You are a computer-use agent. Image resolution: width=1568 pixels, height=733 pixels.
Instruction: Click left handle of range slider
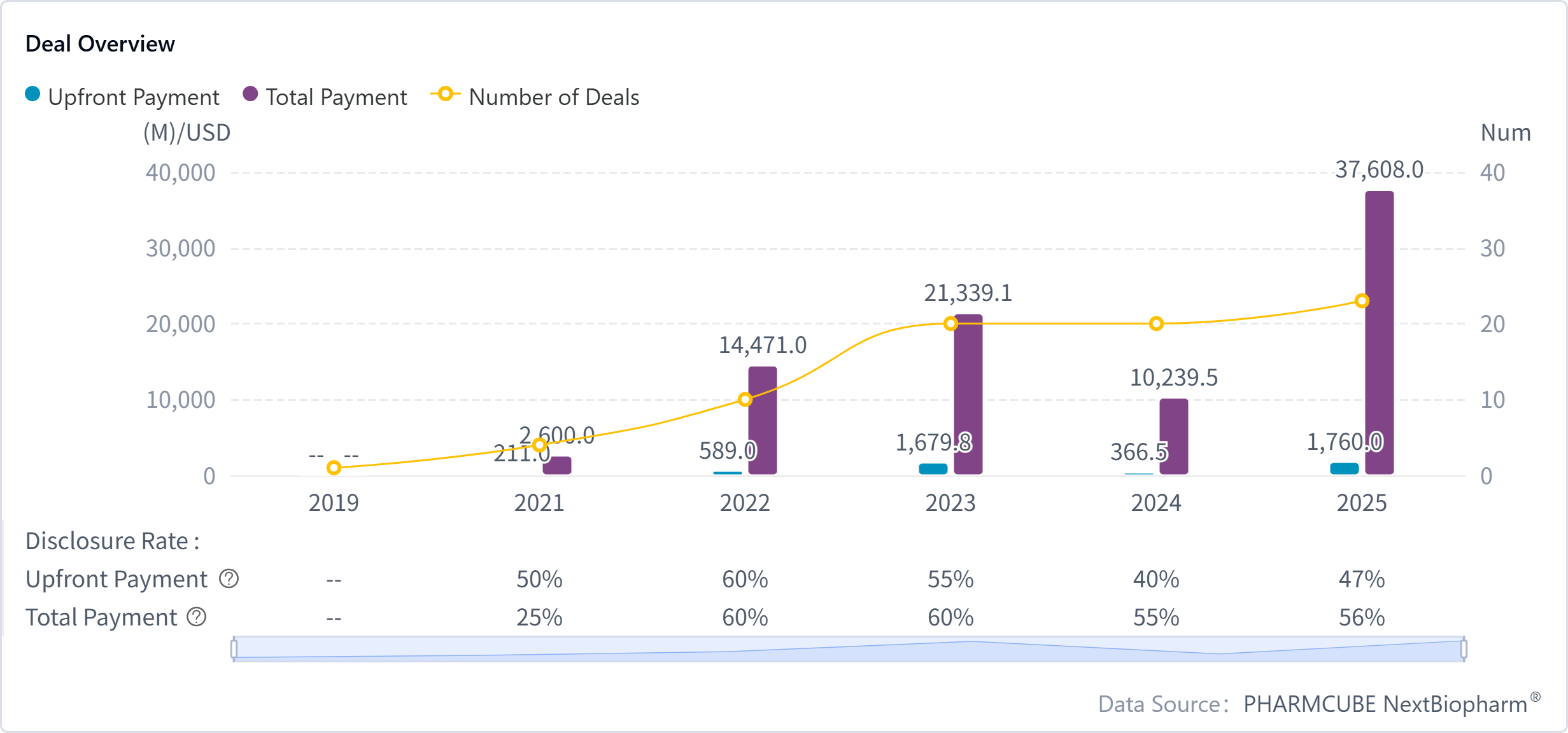coord(234,649)
